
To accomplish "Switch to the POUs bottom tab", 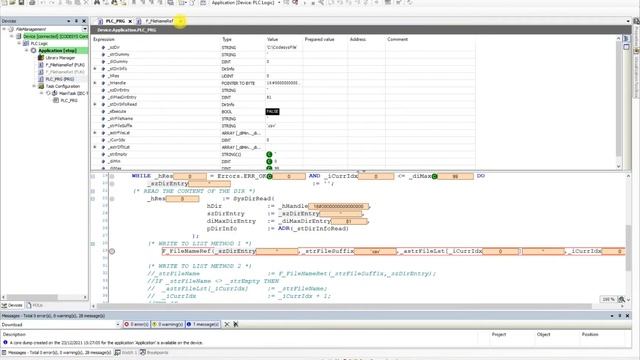I will (35, 305).
